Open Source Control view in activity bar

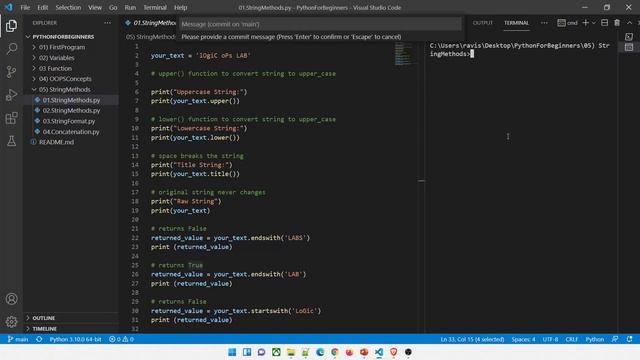tap(11, 72)
